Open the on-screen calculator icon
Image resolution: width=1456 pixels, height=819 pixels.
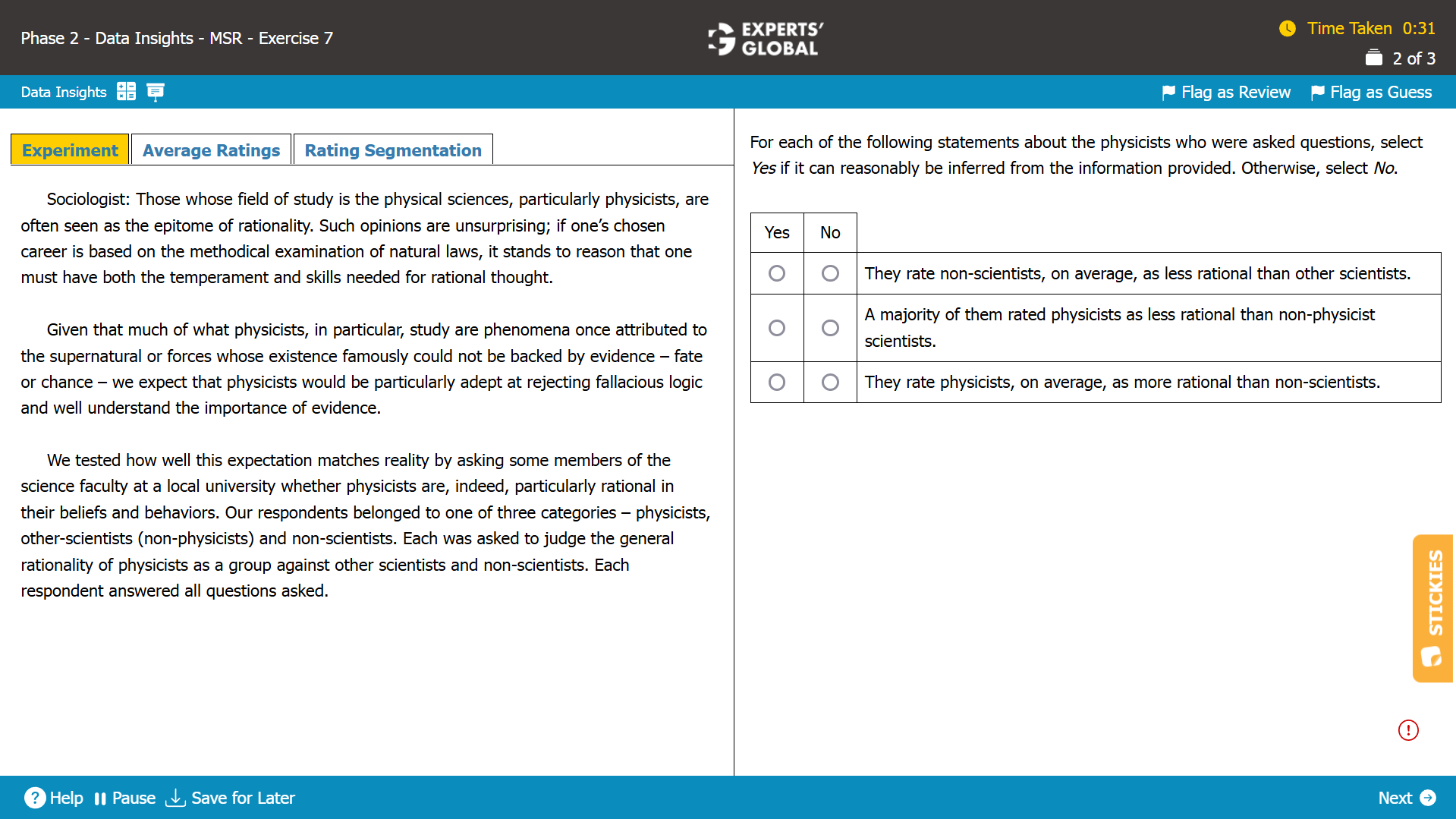tap(127, 91)
